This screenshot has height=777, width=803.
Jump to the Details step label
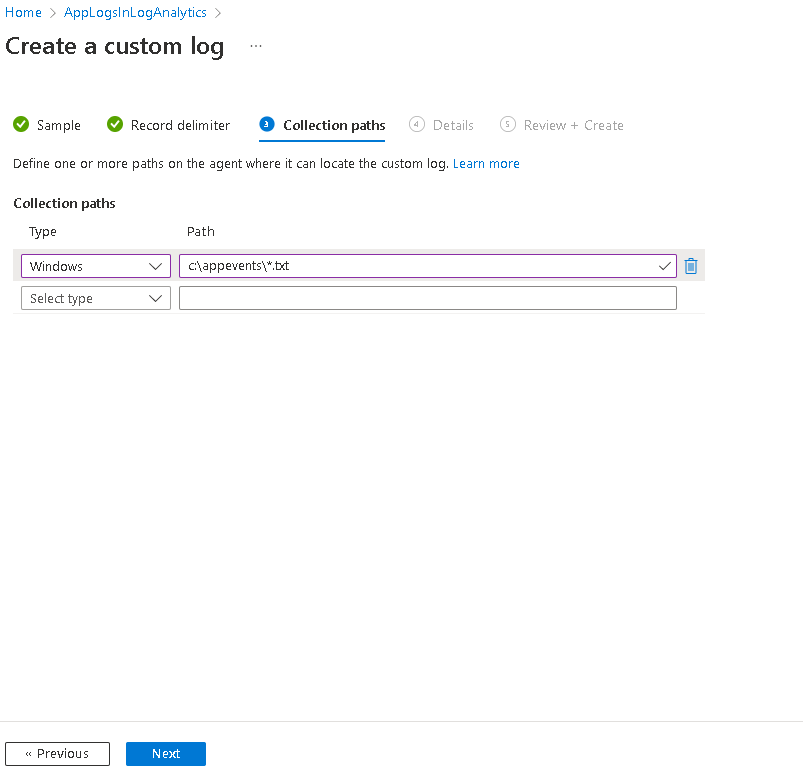click(453, 125)
